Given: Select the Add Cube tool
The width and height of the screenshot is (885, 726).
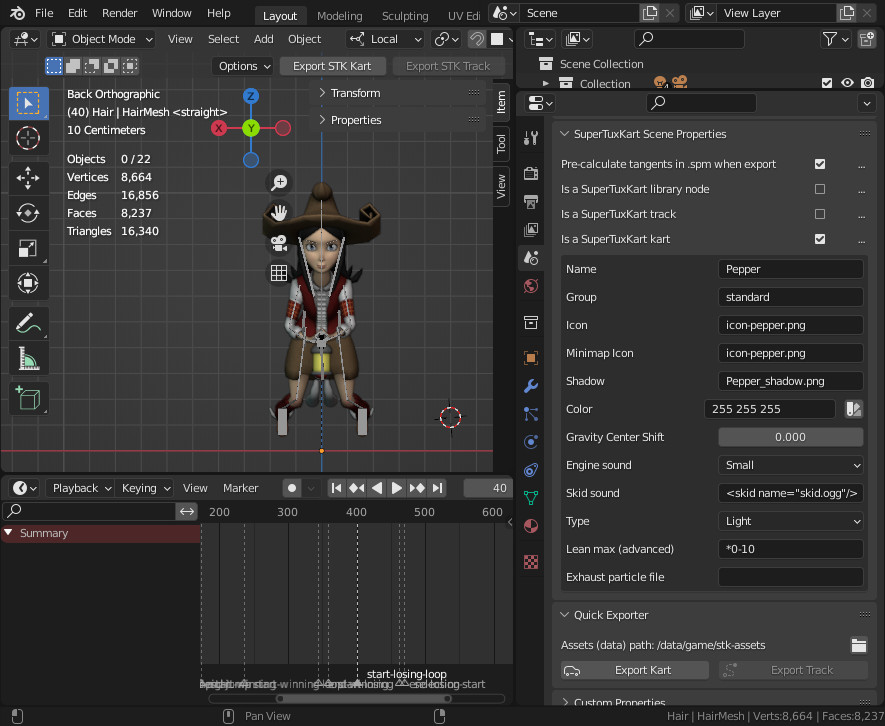Looking at the screenshot, I should click(x=28, y=399).
